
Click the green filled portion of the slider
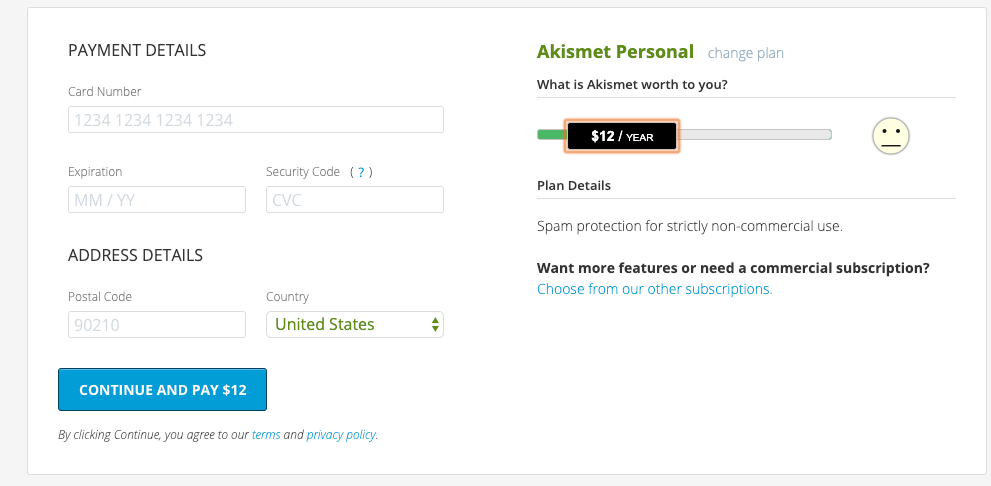tap(550, 135)
